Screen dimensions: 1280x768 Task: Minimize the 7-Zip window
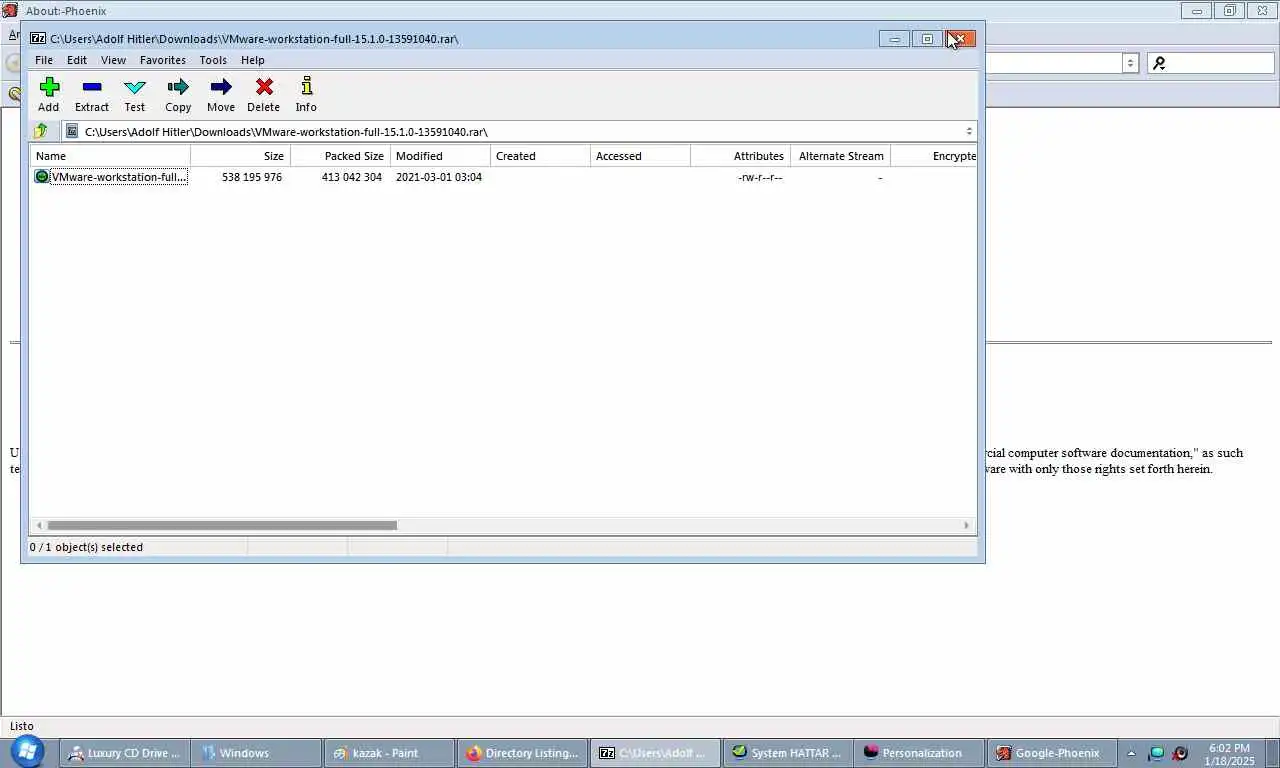[x=894, y=39]
